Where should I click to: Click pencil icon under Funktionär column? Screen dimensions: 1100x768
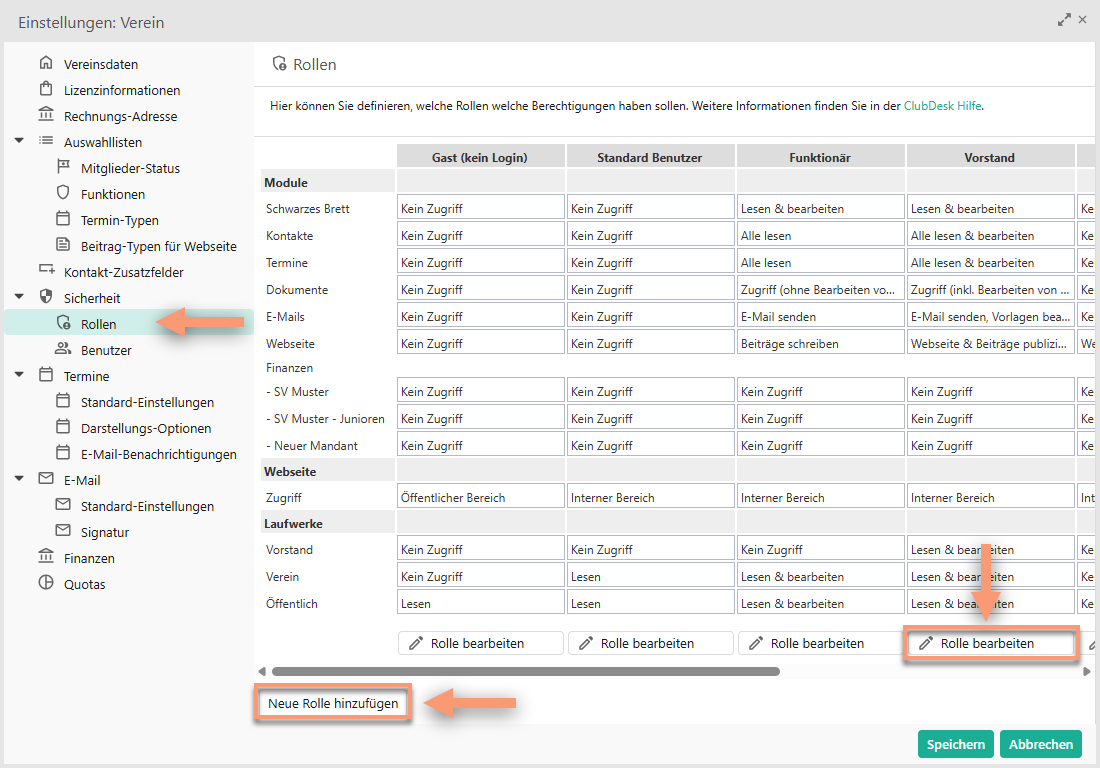tap(756, 643)
